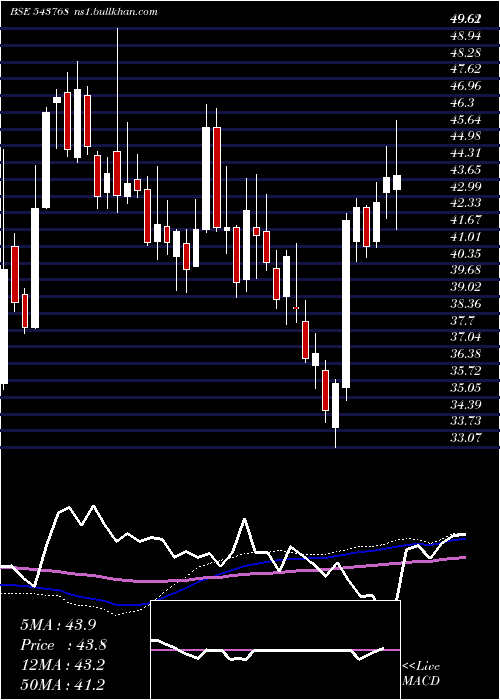Select the 35.05 price label

coord(465,388)
